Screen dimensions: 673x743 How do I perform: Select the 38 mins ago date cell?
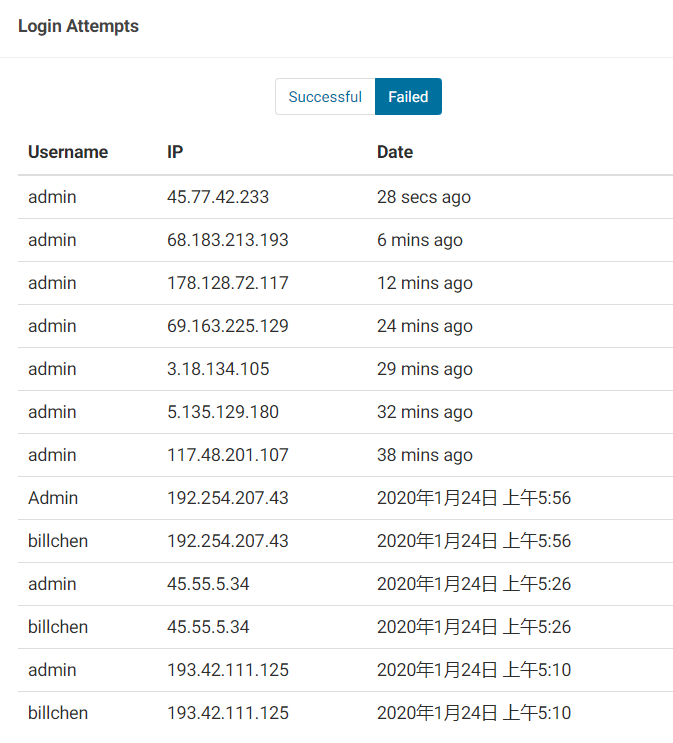tap(425, 455)
